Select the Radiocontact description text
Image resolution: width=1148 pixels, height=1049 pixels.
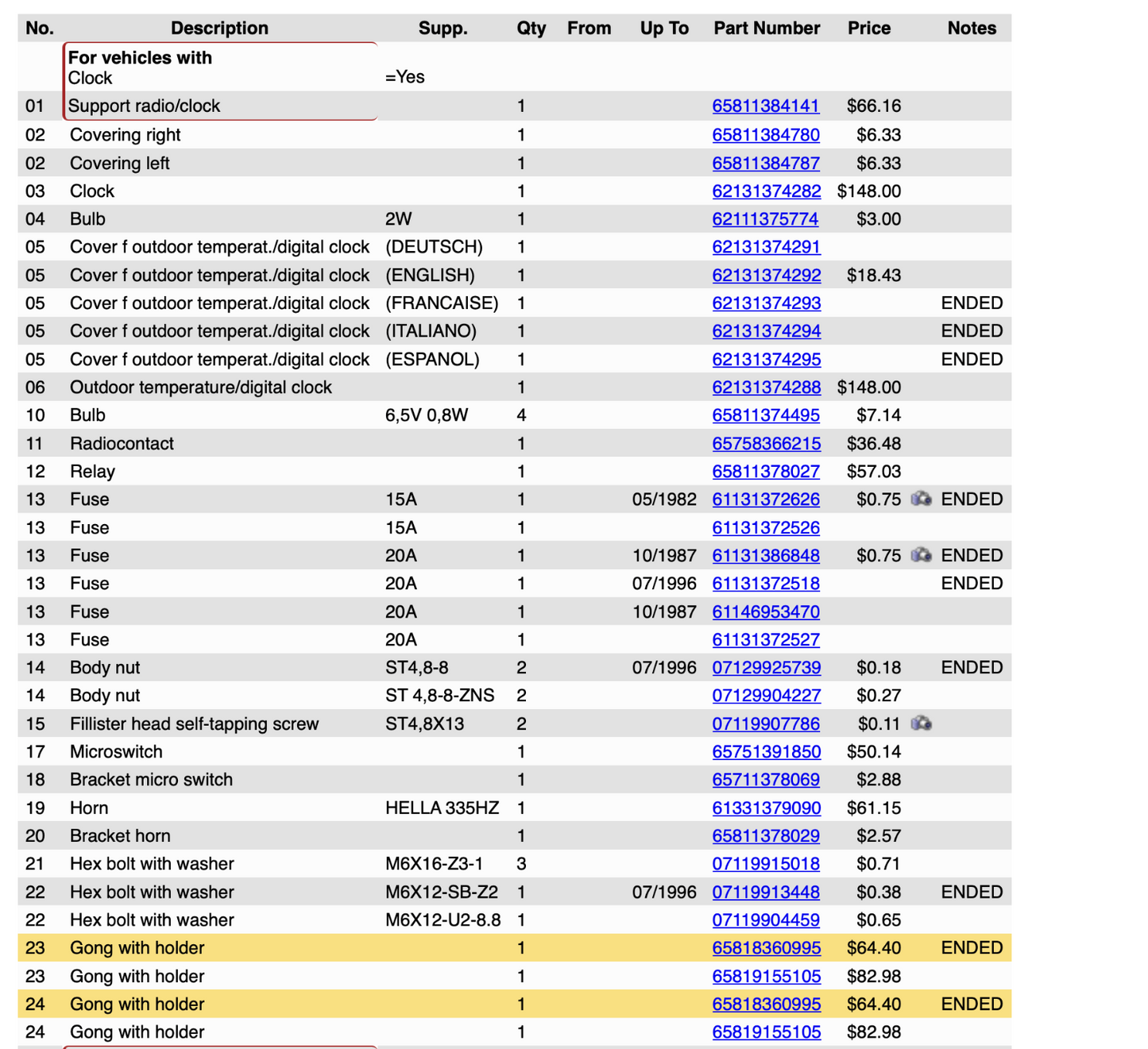click(122, 444)
